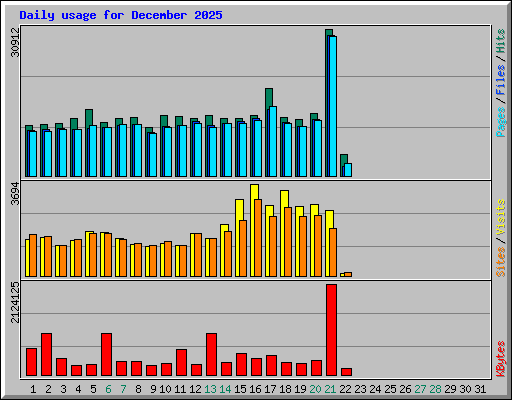Click day label 11 on the x-axis
Image resolution: width=512 pixels, height=400 pixels.
pos(180,389)
